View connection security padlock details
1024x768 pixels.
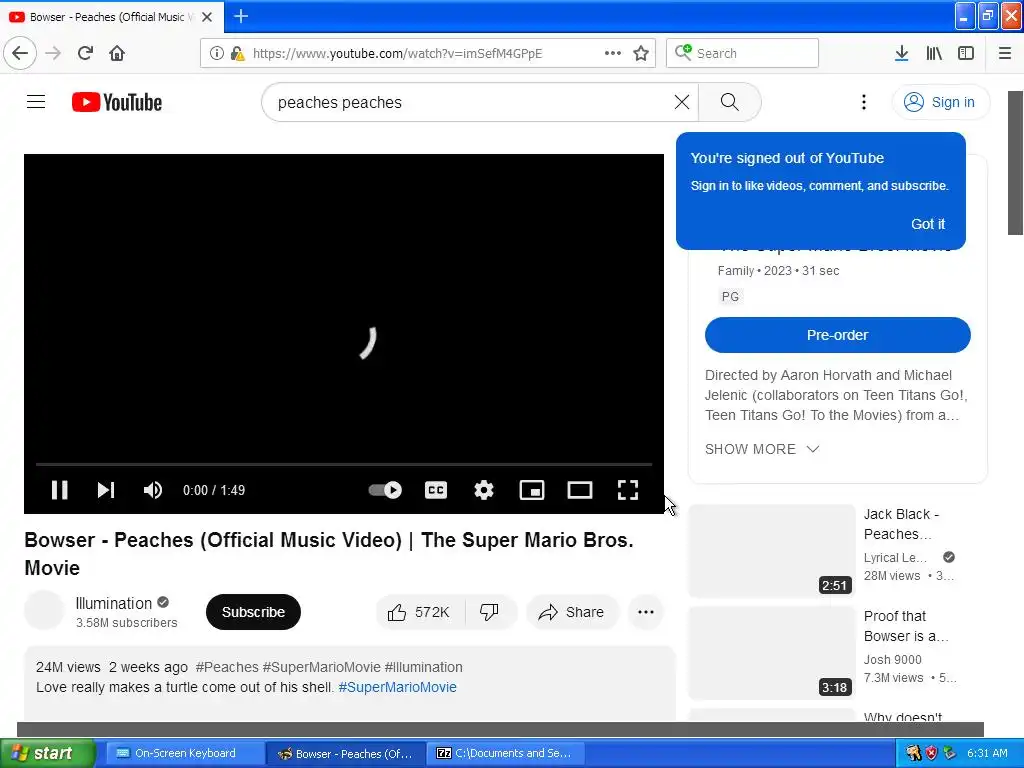(x=238, y=53)
